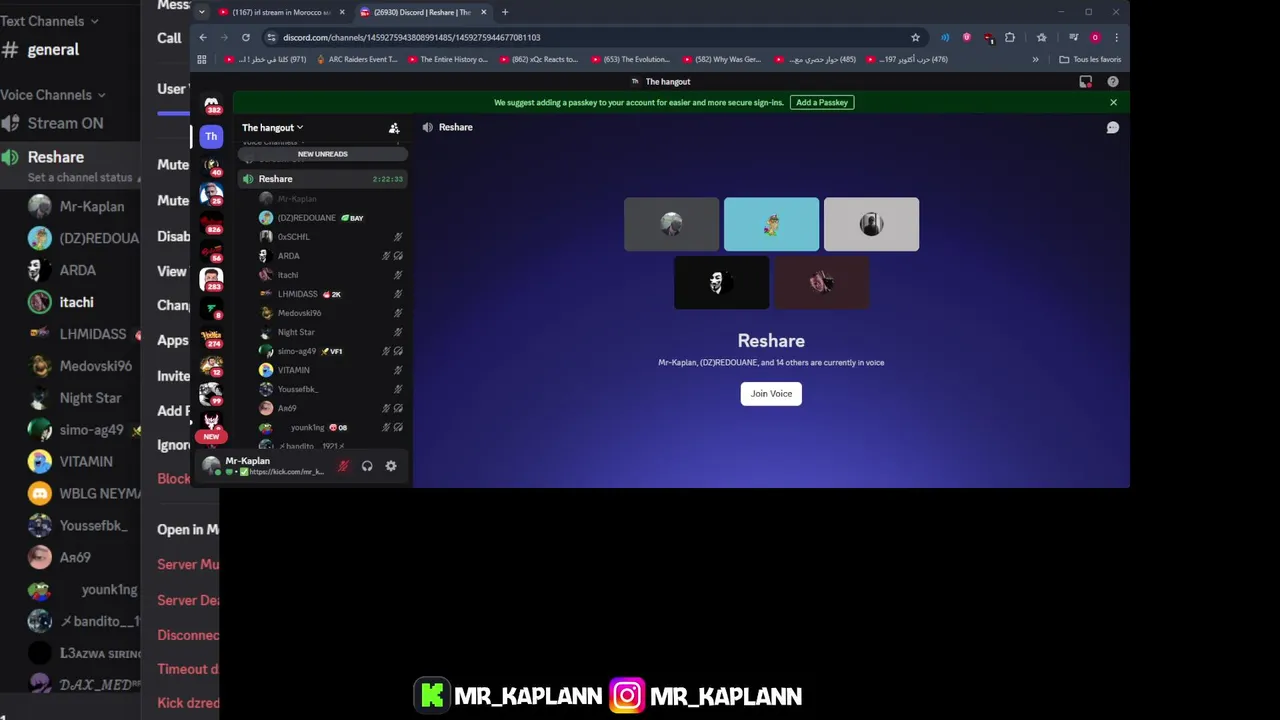
Task: Switch to irl stream in Morocco tab
Action: point(281,12)
